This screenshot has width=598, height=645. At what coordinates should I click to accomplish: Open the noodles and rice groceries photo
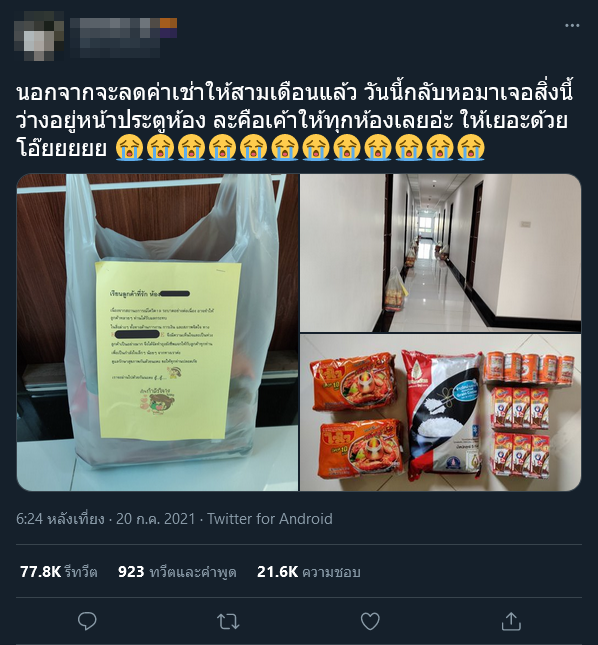tap(440, 413)
